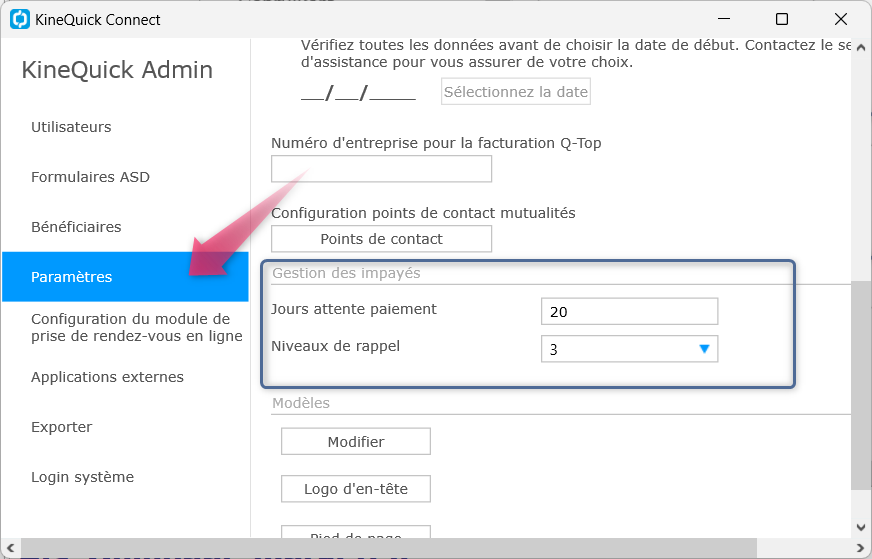The image size is (872, 559).
Task: Click the KineQuick Admin title
Action: (117, 70)
